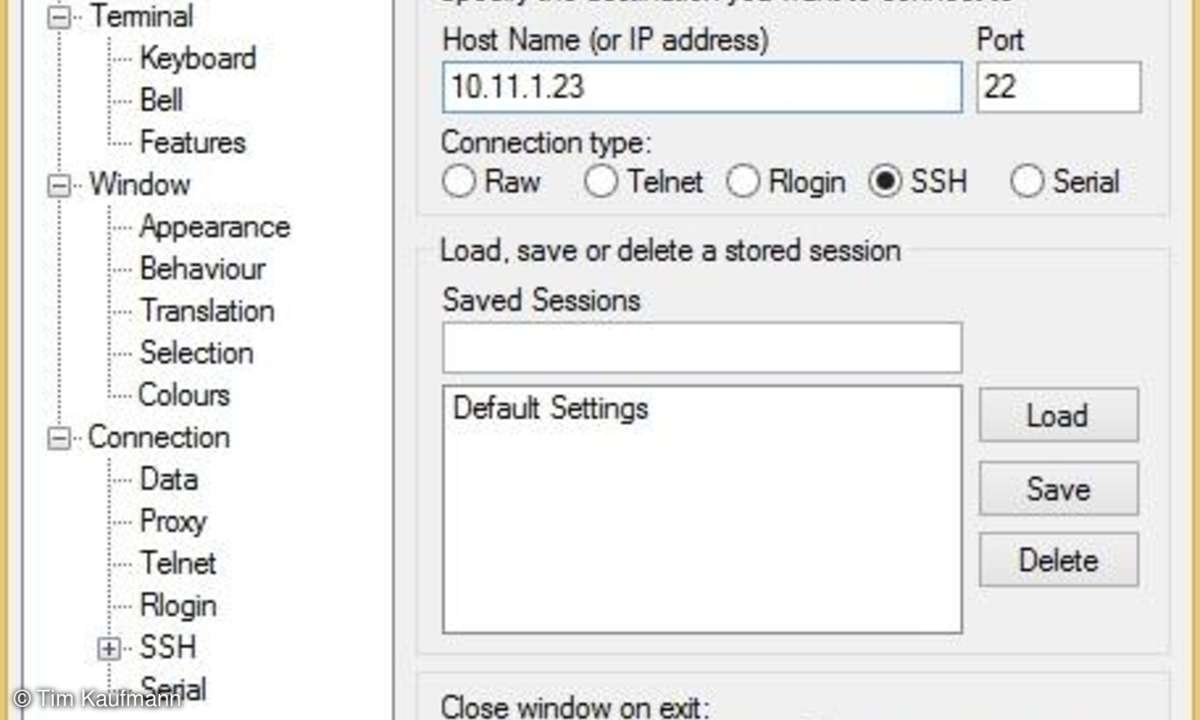
Task: Select Serial connection type radio button
Action: point(1028,182)
